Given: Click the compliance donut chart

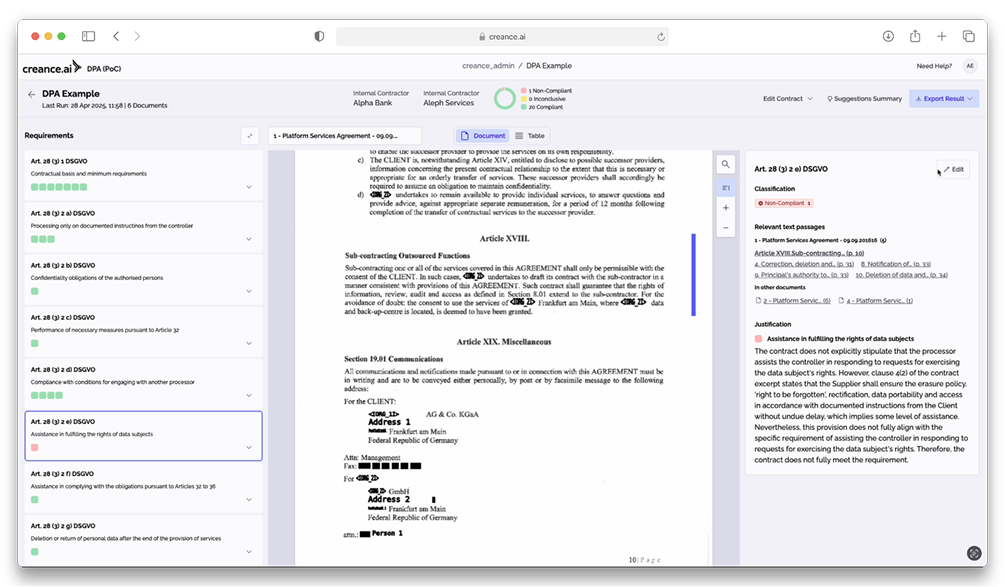Looking at the screenshot, I should point(504,99).
